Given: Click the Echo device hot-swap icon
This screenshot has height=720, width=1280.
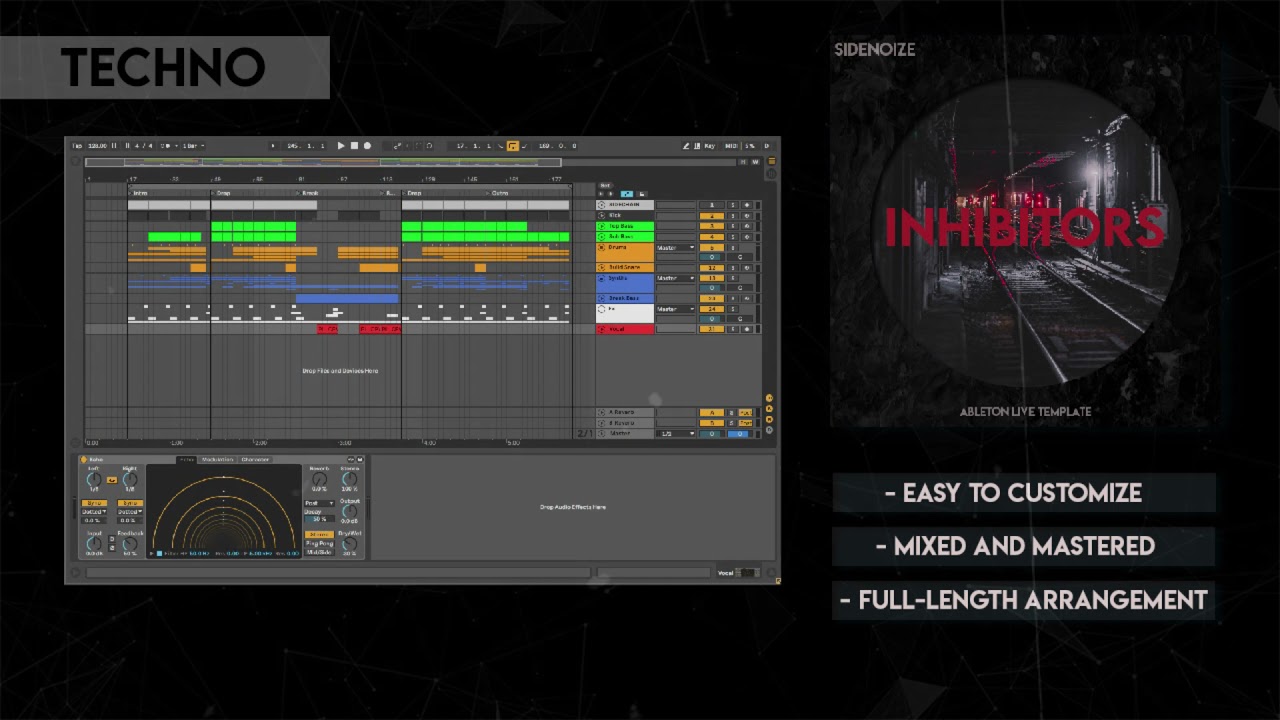Looking at the screenshot, I should coord(351,460).
